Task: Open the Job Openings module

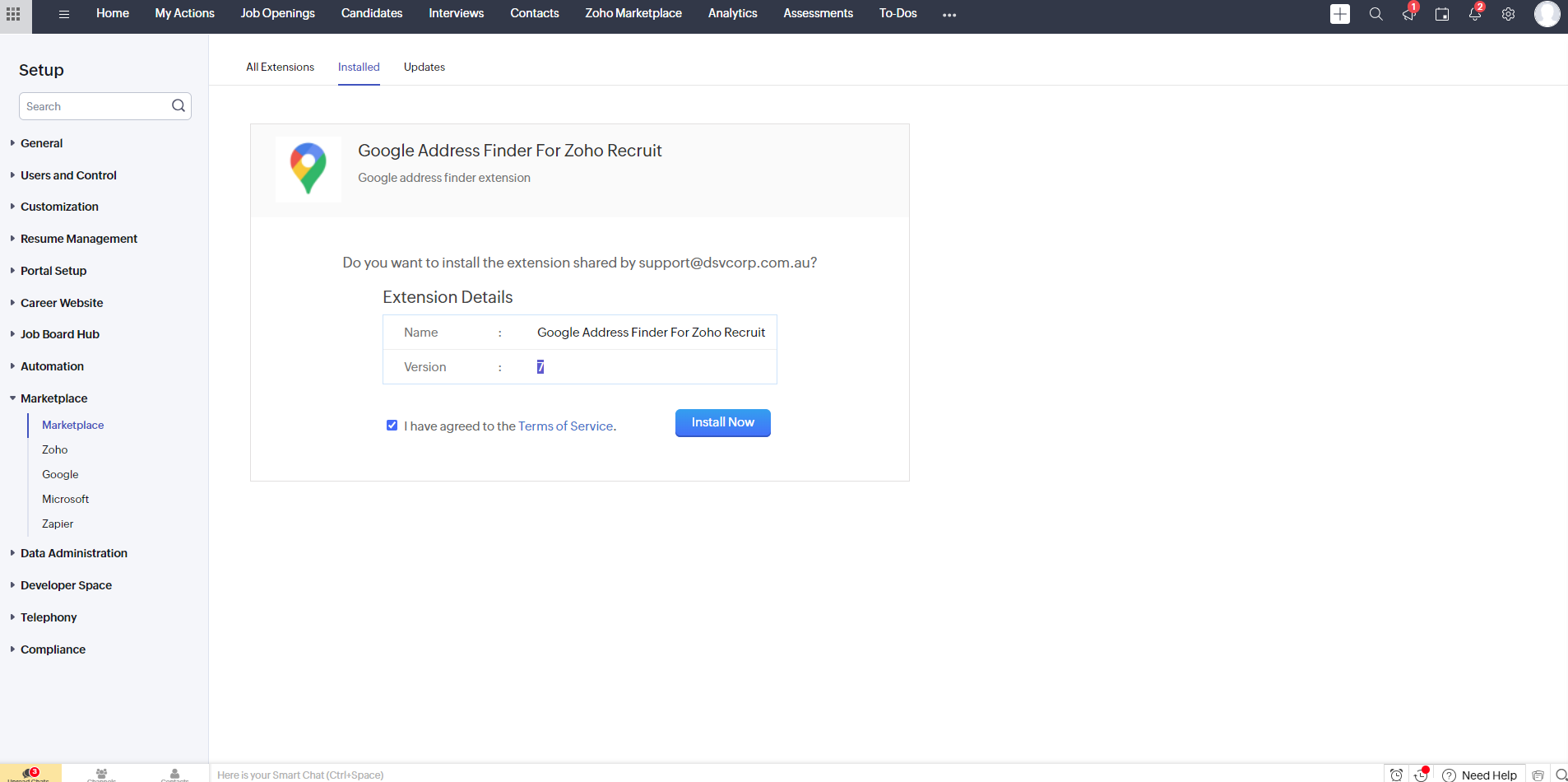Action: [x=278, y=13]
